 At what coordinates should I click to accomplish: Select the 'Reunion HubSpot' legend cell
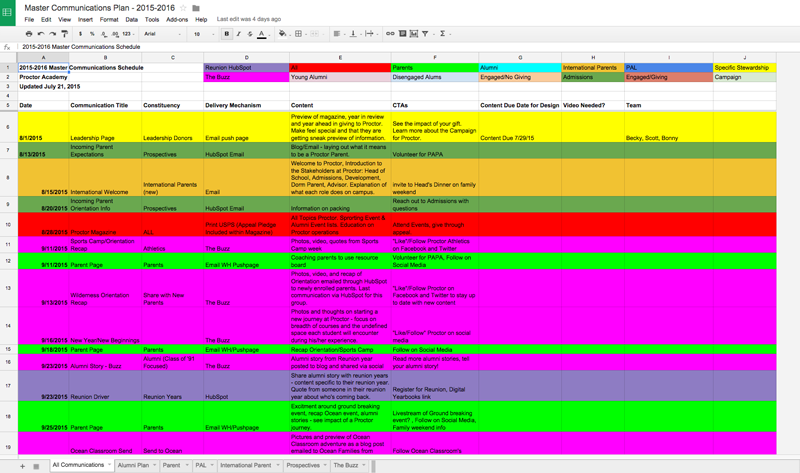(246, 67)
